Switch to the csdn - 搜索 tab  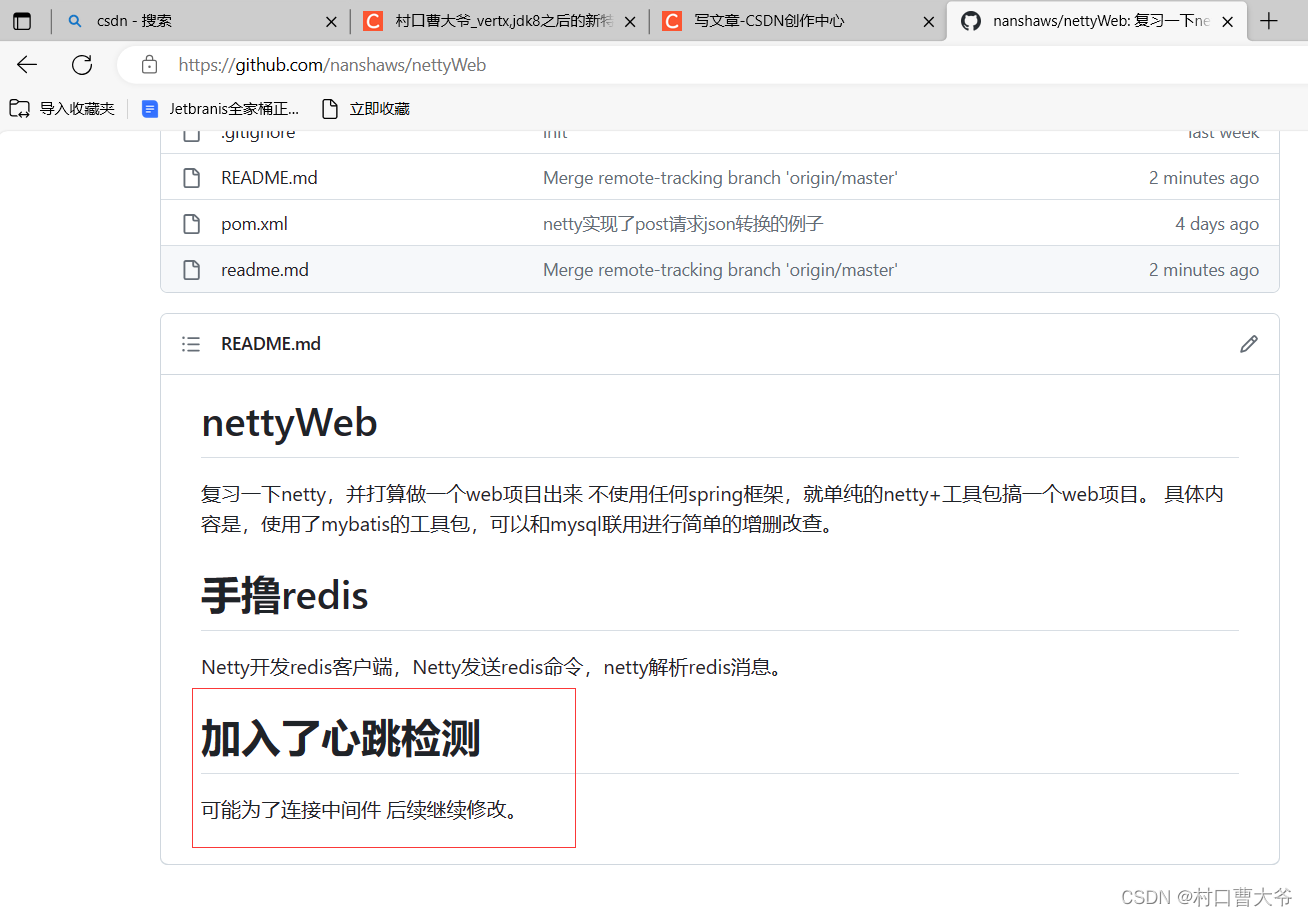[200, 21]
